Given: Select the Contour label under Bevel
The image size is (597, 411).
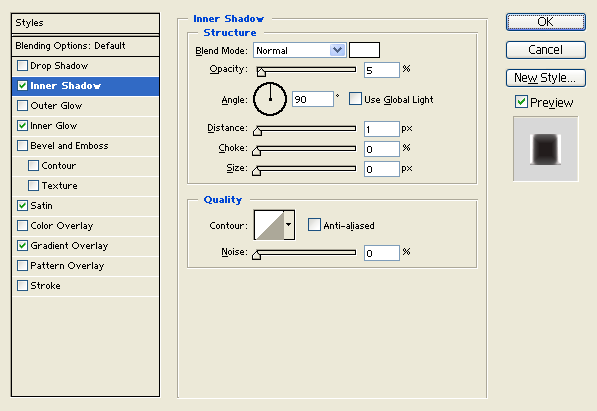Looking at the screenshot, I should click(x=59, y=166).
